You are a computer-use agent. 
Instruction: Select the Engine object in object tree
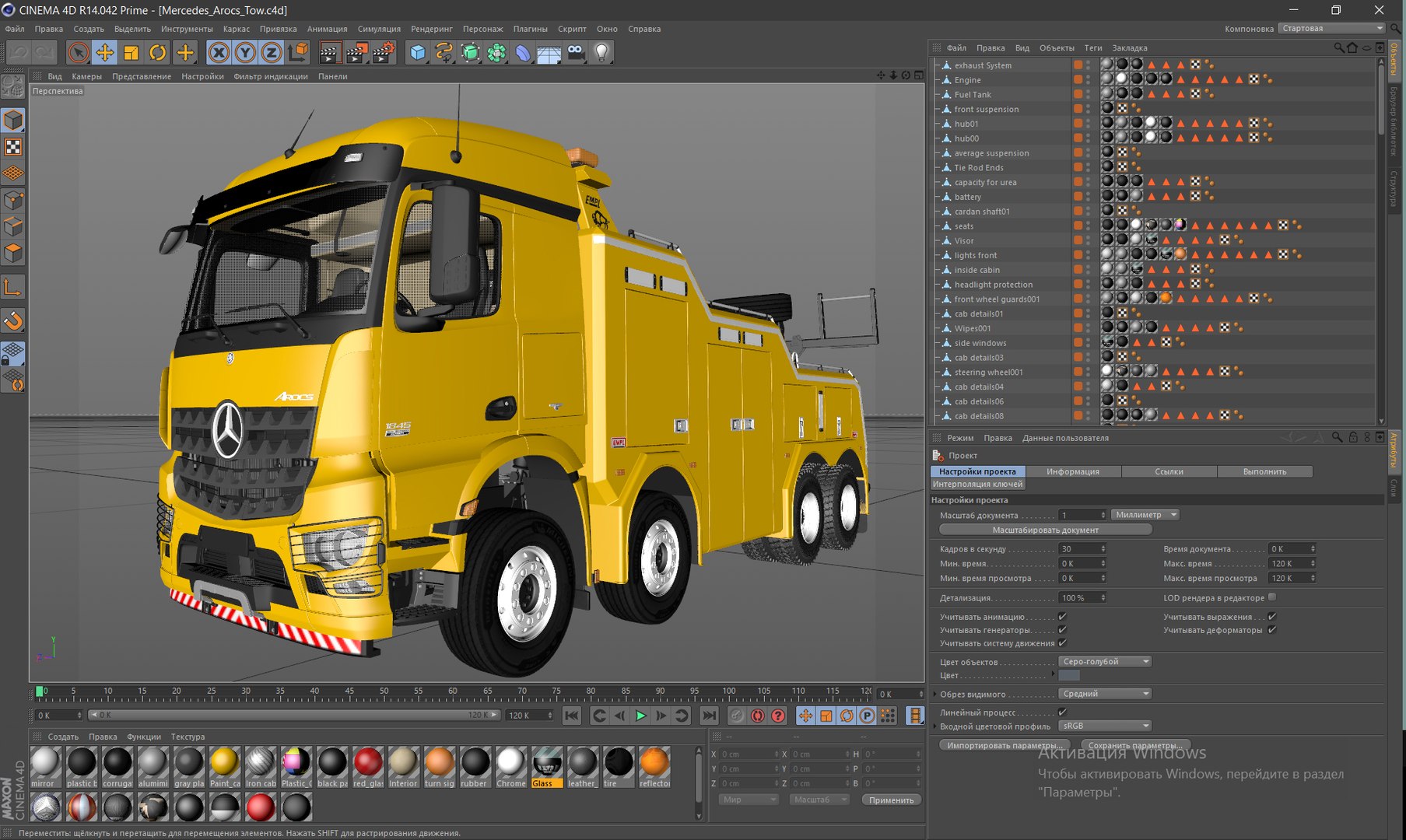click(967, 80)
